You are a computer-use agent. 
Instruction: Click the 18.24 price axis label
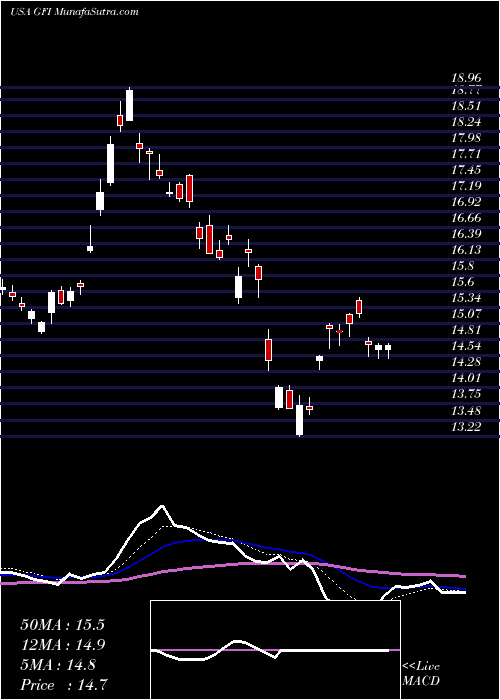click(x=466, y=122)
